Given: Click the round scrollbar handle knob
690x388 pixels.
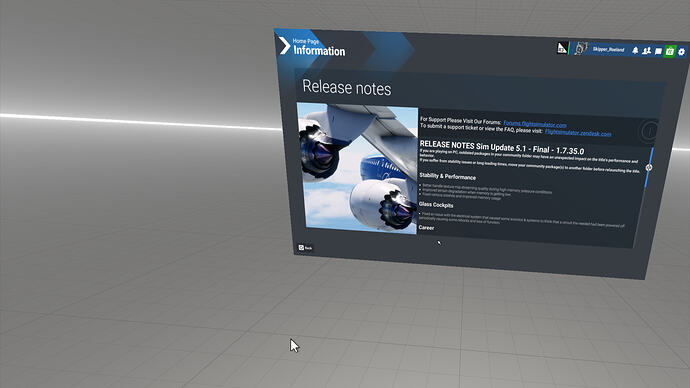Looking at the screenshot, I should (649, 168).
